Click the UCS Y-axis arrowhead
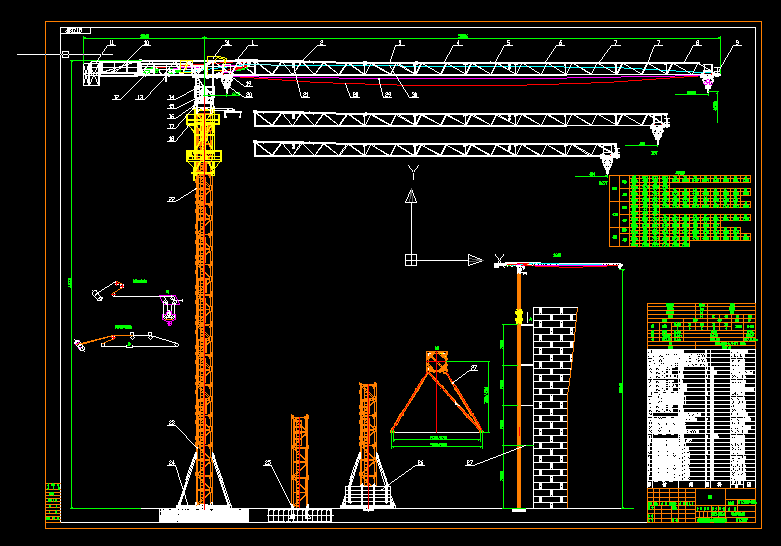 [411, 196]
